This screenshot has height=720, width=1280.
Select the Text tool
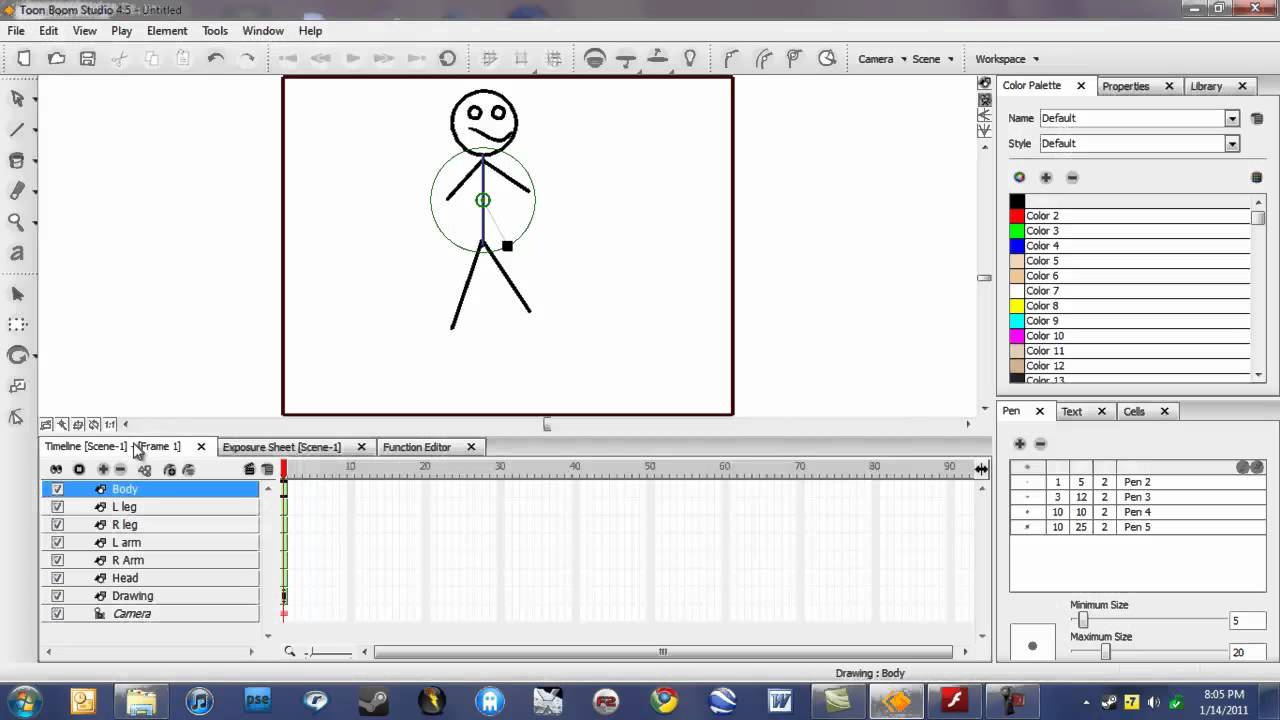click(x=17, y=253)
